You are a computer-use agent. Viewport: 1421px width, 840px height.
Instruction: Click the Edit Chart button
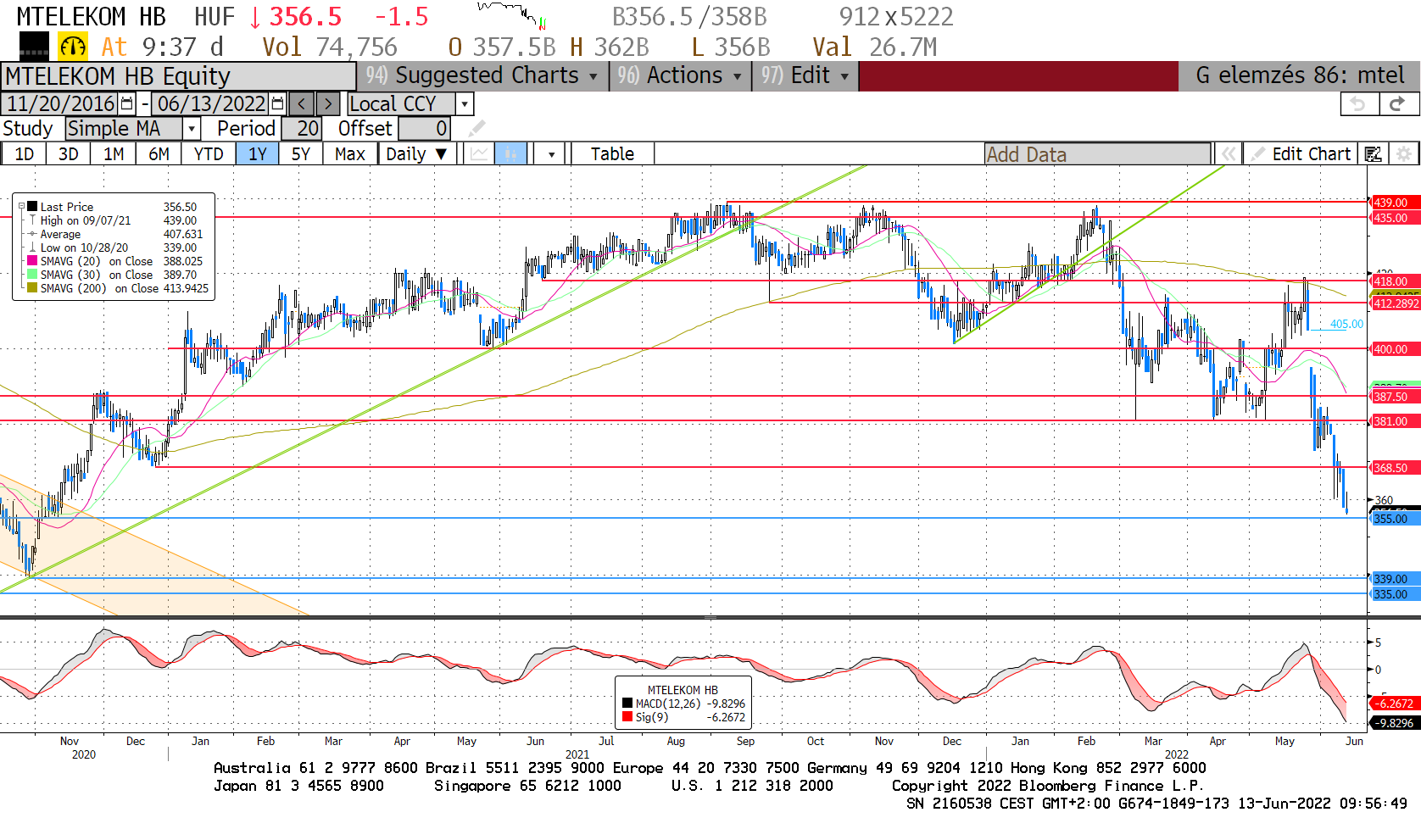1301,153
